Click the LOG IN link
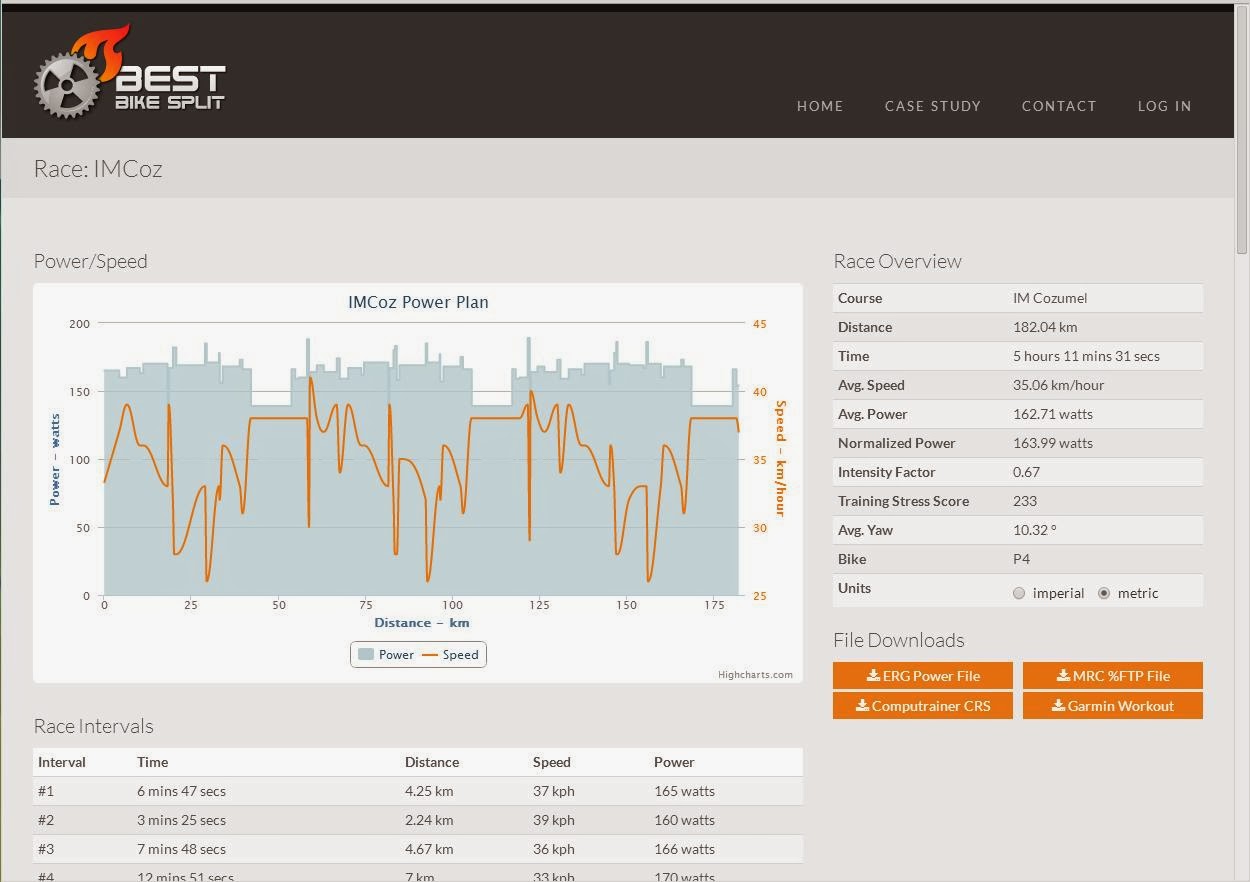 [x=1164, y=106]
